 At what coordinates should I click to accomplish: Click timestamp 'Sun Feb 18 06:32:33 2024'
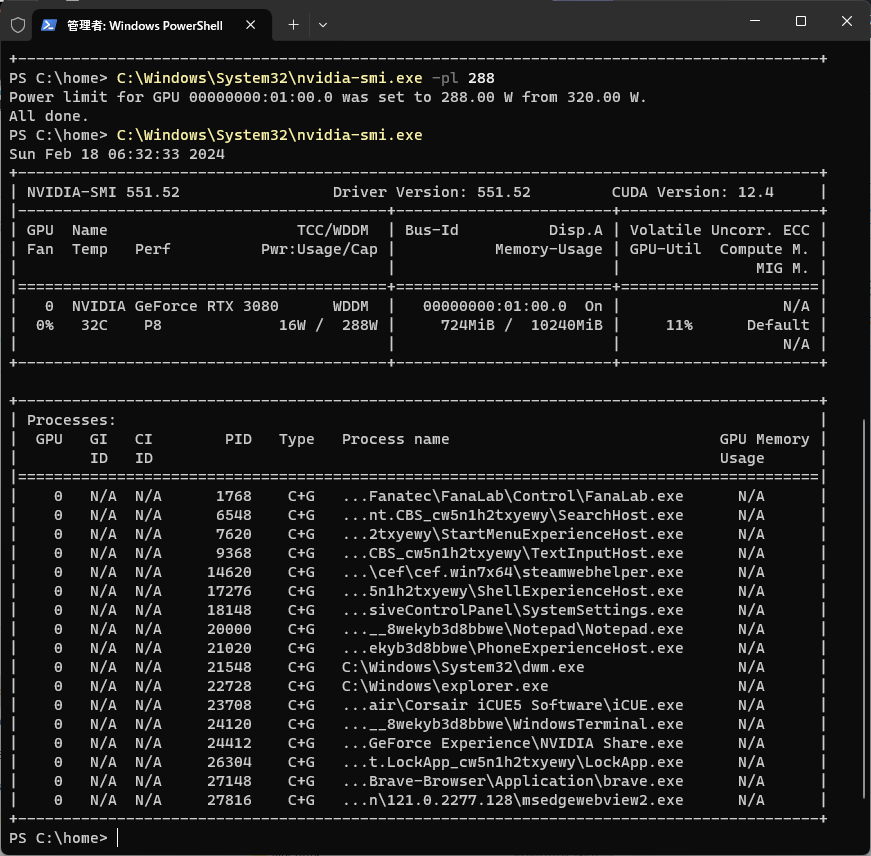pyautogui.click(x=117, y=154)
